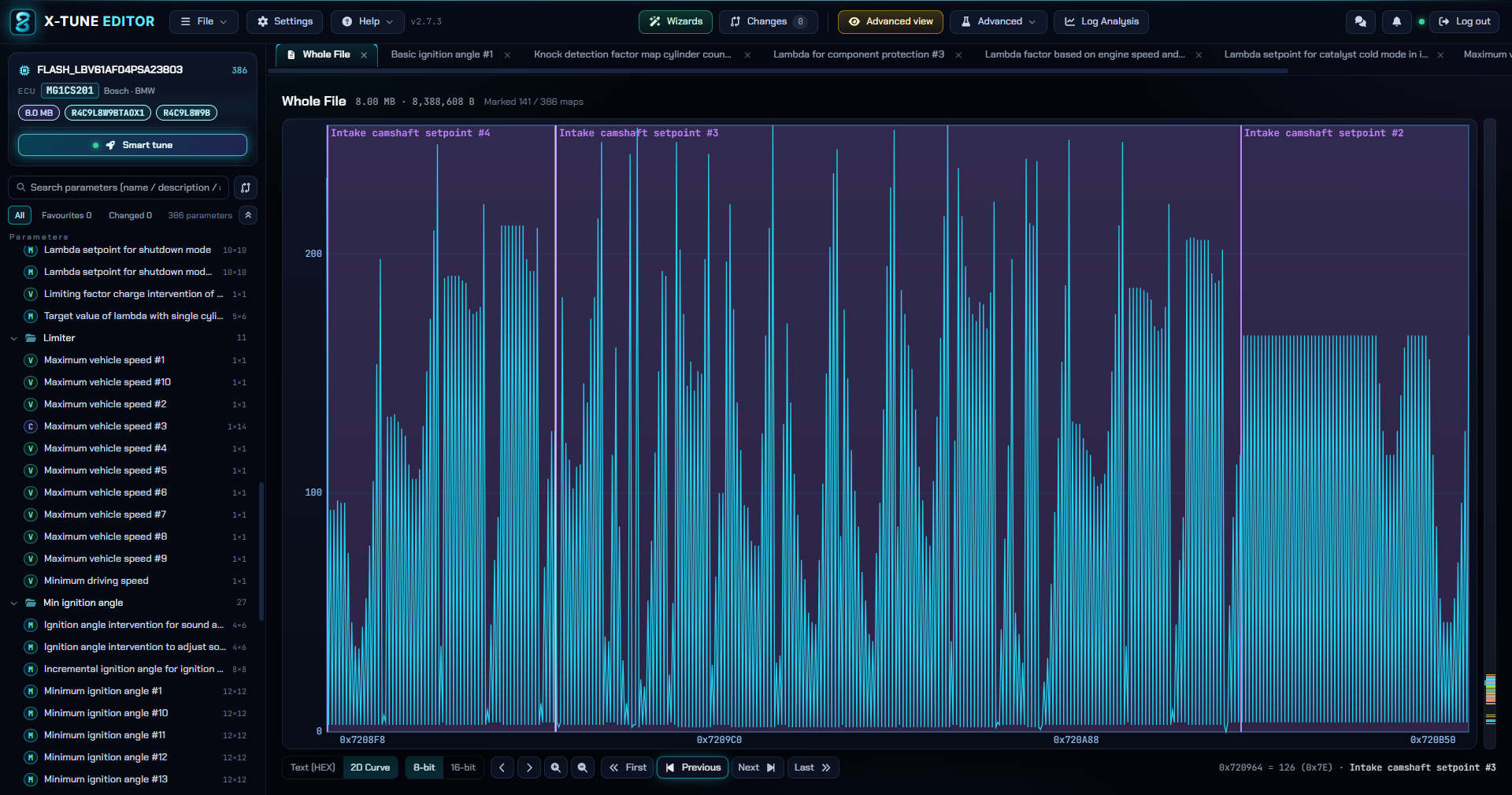
Task: Show All parameters filter
Action: pyautogui.click(x=20, y=215)
